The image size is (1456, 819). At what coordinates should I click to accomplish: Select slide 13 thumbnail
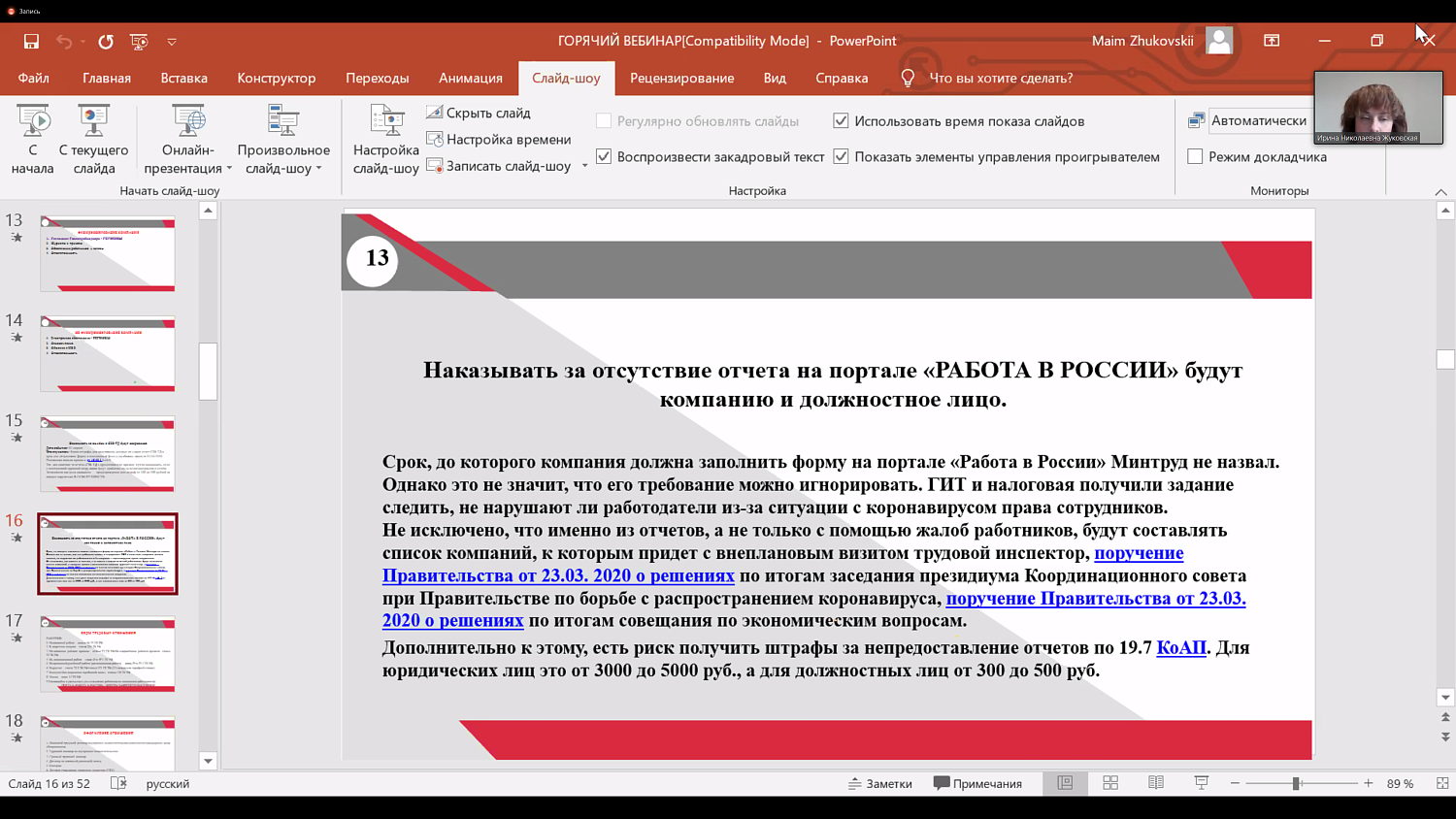pyautogui.click(x=108, y=253)
